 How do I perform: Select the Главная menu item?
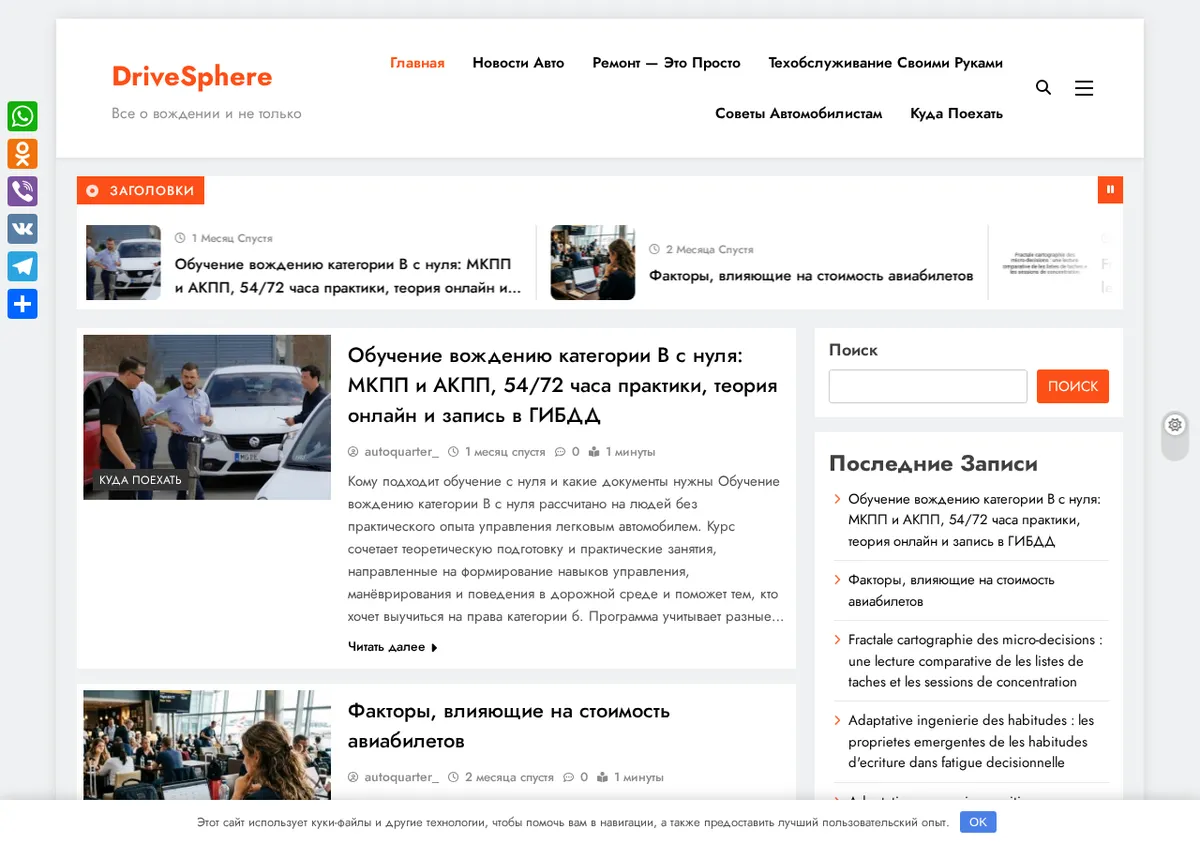click(417, 63)
